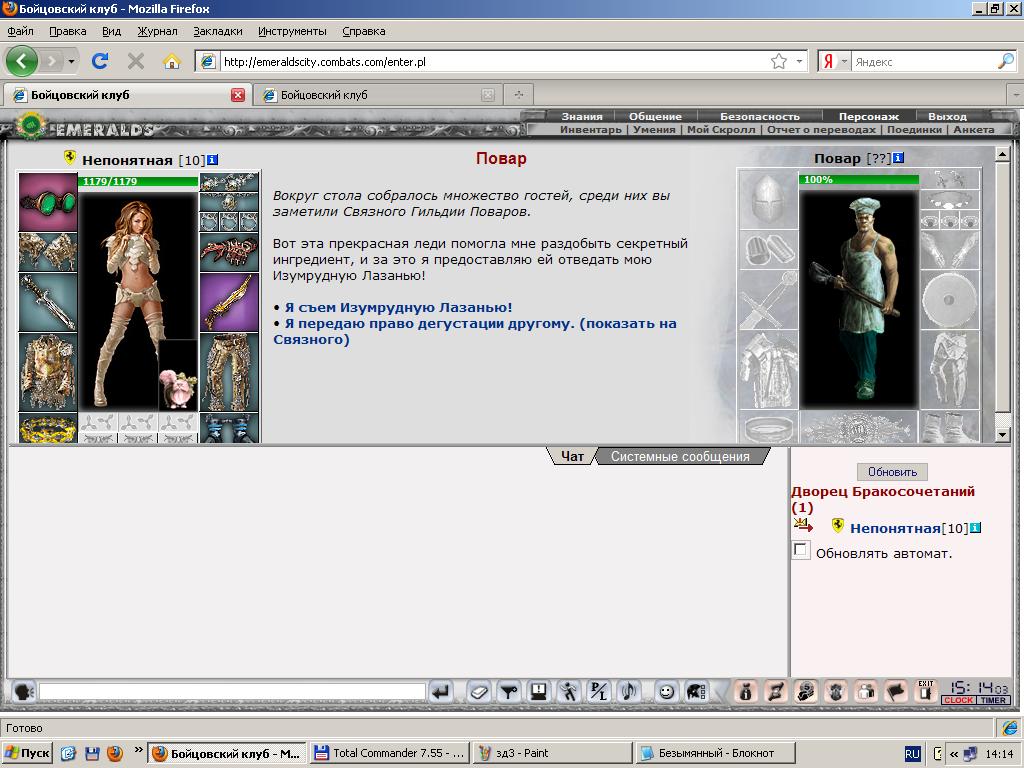The height and width of the screenshot is (768, 1024).
Task: Toggle the sound ear icon
Action: (x=629, y=691)
